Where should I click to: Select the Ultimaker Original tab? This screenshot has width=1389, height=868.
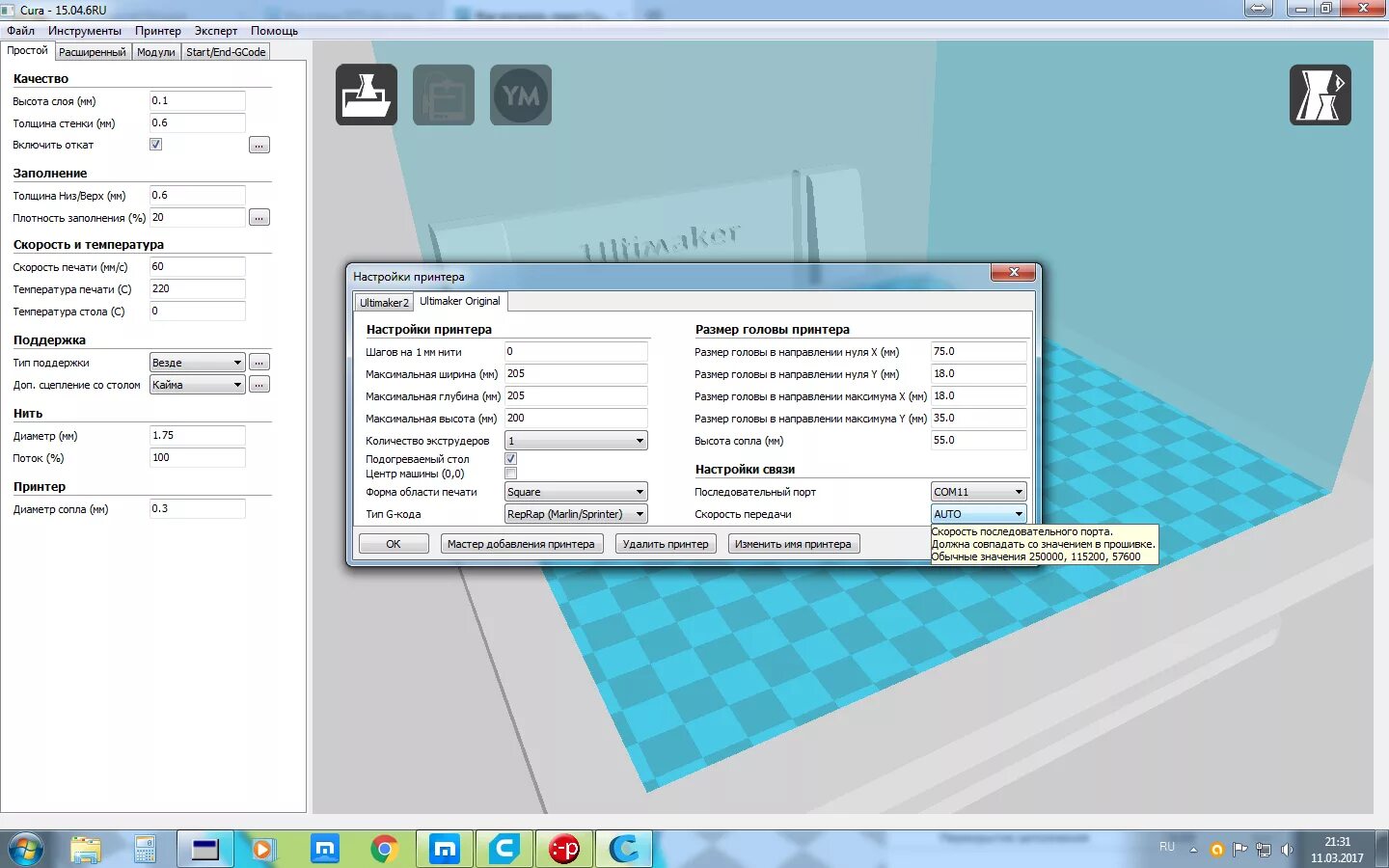point(460,301)
